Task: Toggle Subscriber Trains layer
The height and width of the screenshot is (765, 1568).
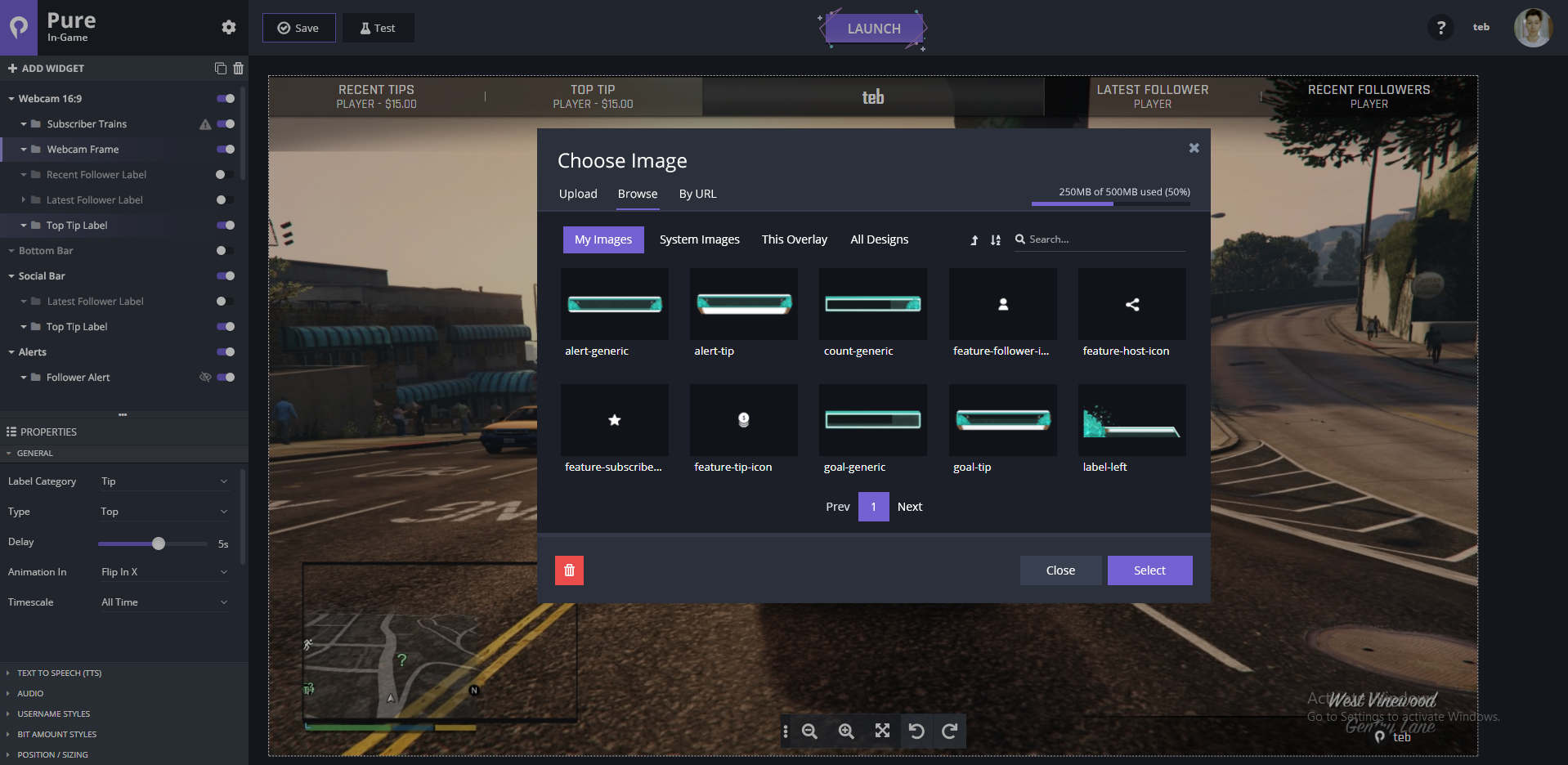Action: 226,124
